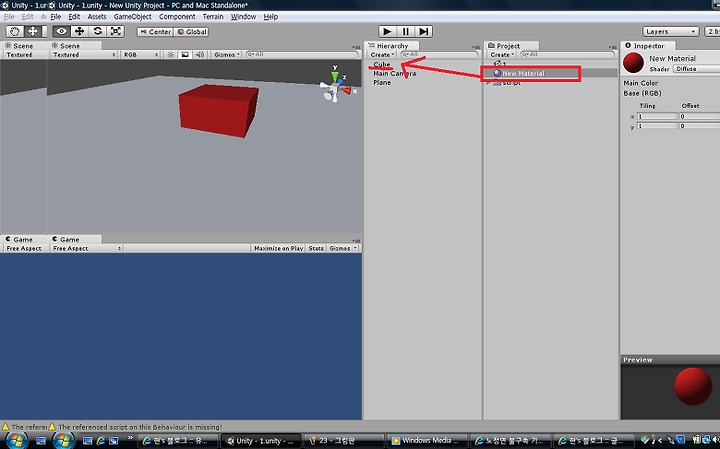
Task: Toggle the Stats overlay in Game view
Action: 316,248
